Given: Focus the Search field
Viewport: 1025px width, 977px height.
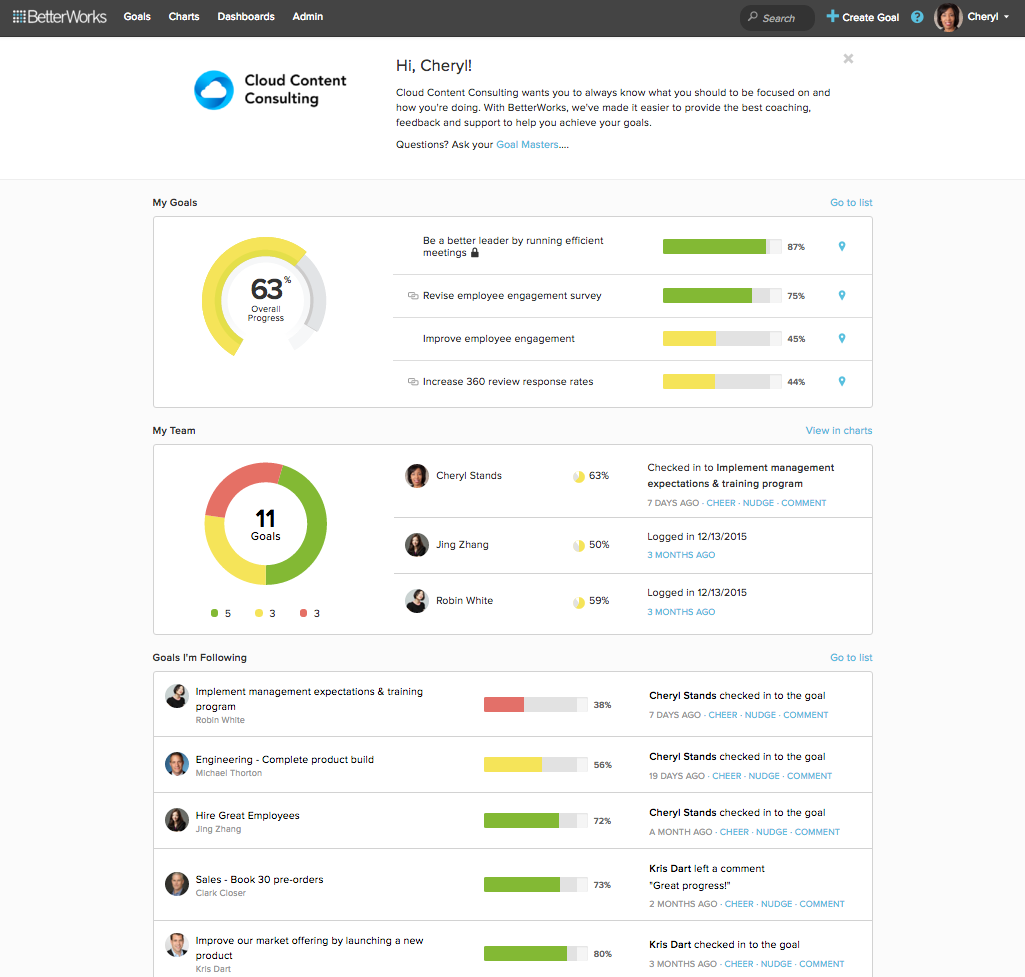Looking at the screenshot, I should pyautogui.click(x=777, y=18).
